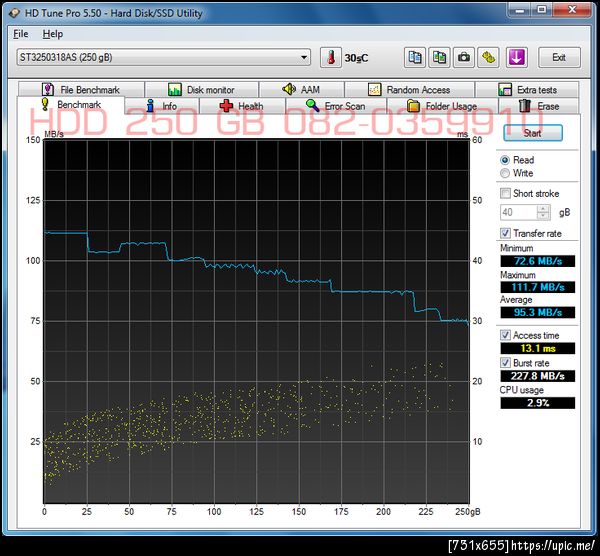Enable the Short stroke checkbox
This screenshot has height=556, width=600.
tap(505, 193)
